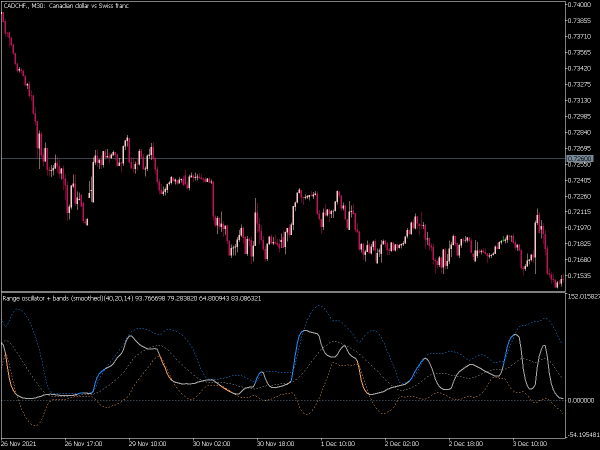Click the 0.73710 price scale label
Screen dimensions: 600x450
[x=580, y=37]
